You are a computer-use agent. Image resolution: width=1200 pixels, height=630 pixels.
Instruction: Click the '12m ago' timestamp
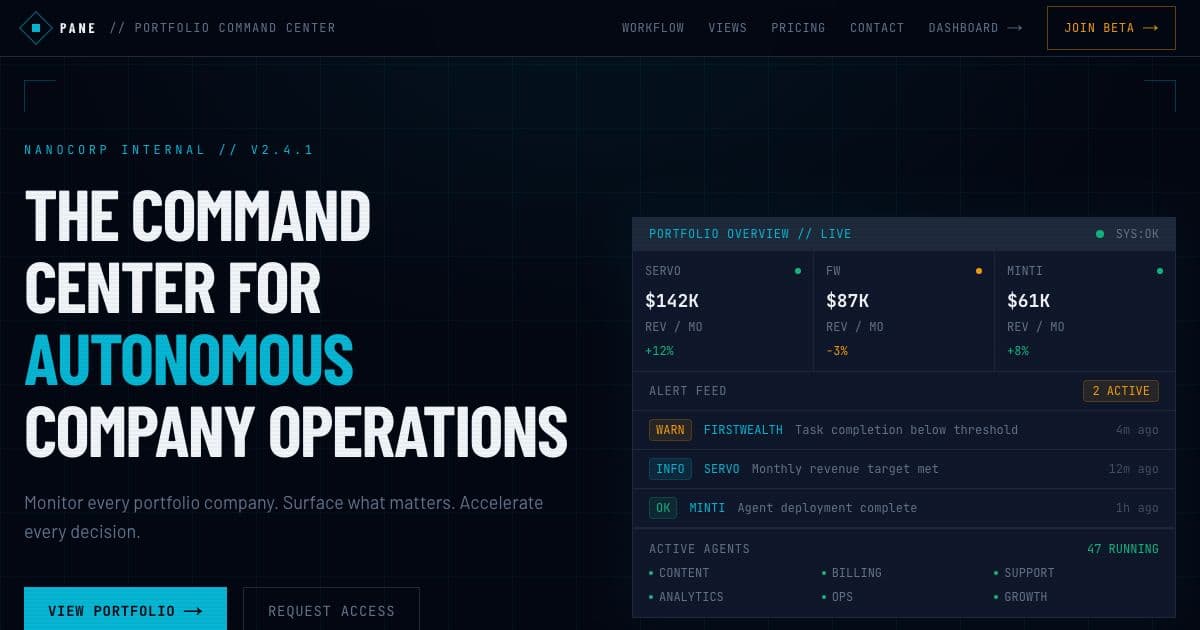pos(1134,469)
